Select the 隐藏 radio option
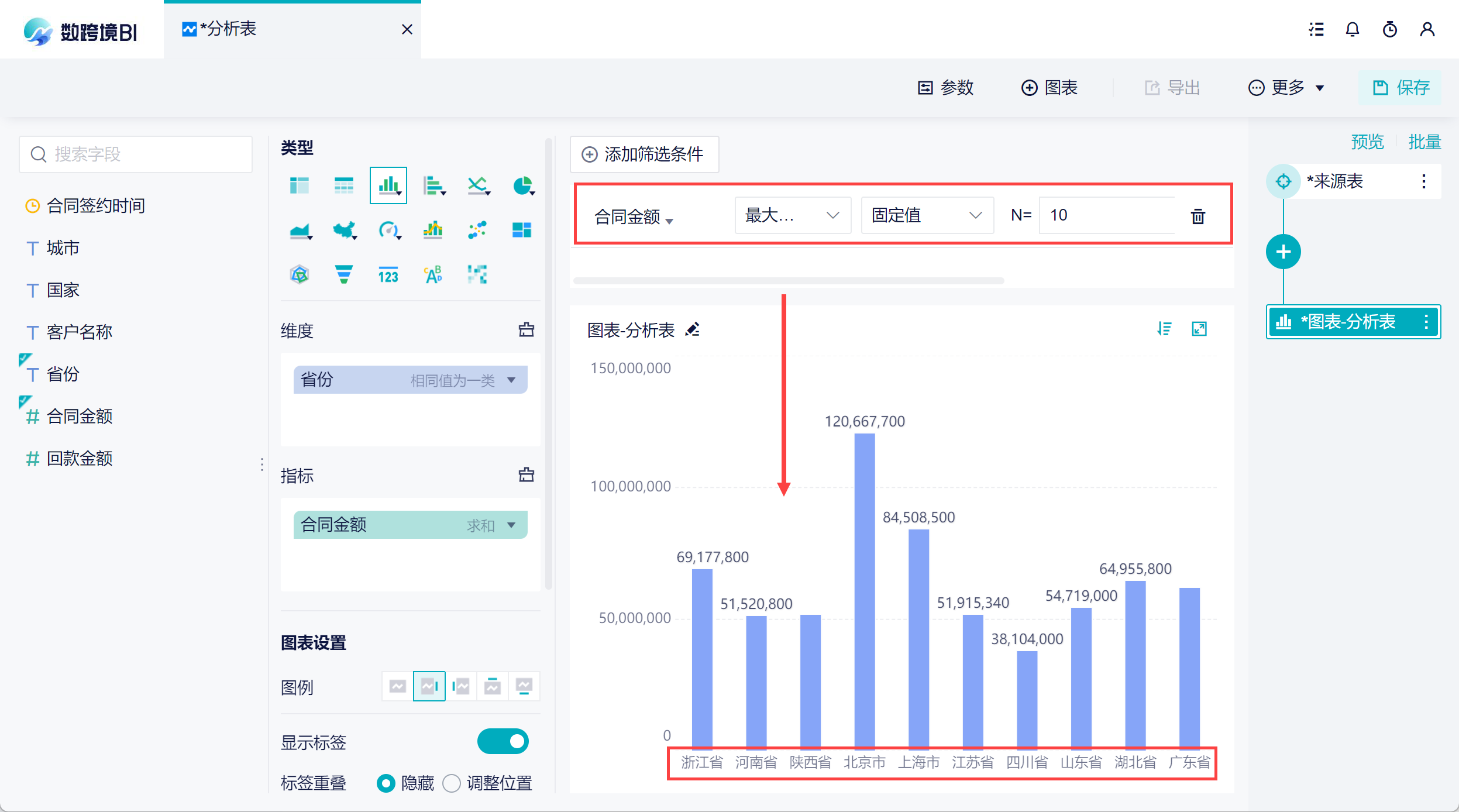This screenshot has height=812, width=1459. coord(386,783)
